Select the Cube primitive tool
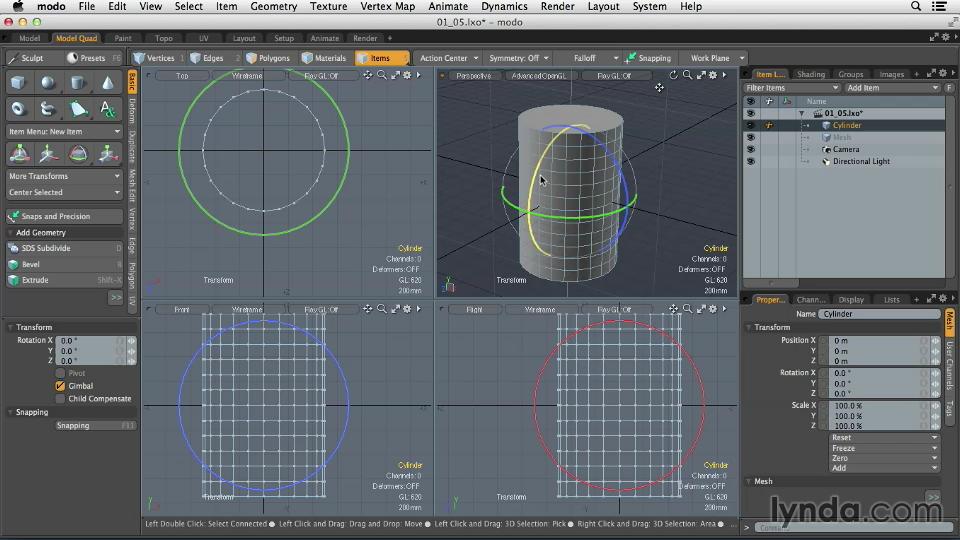The height and width of the screenshot is (540, 960). point(19,82)
